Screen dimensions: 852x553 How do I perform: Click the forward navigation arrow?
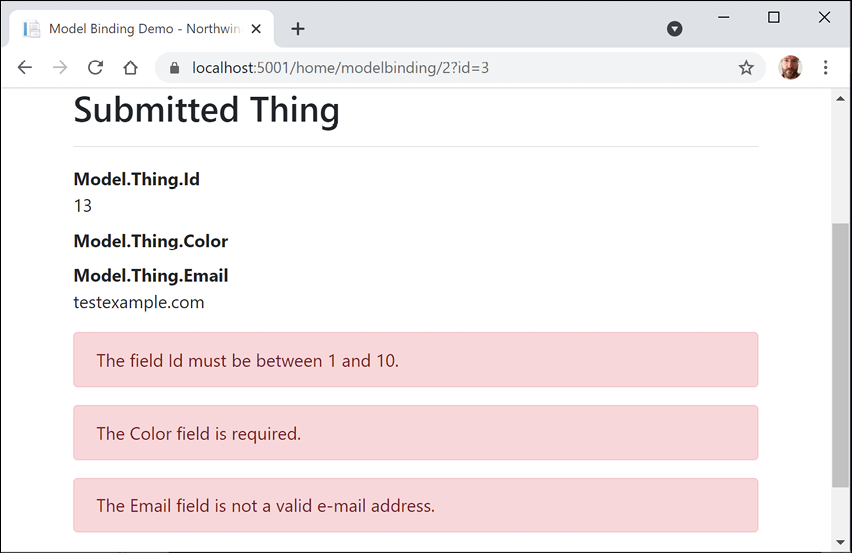60,68
